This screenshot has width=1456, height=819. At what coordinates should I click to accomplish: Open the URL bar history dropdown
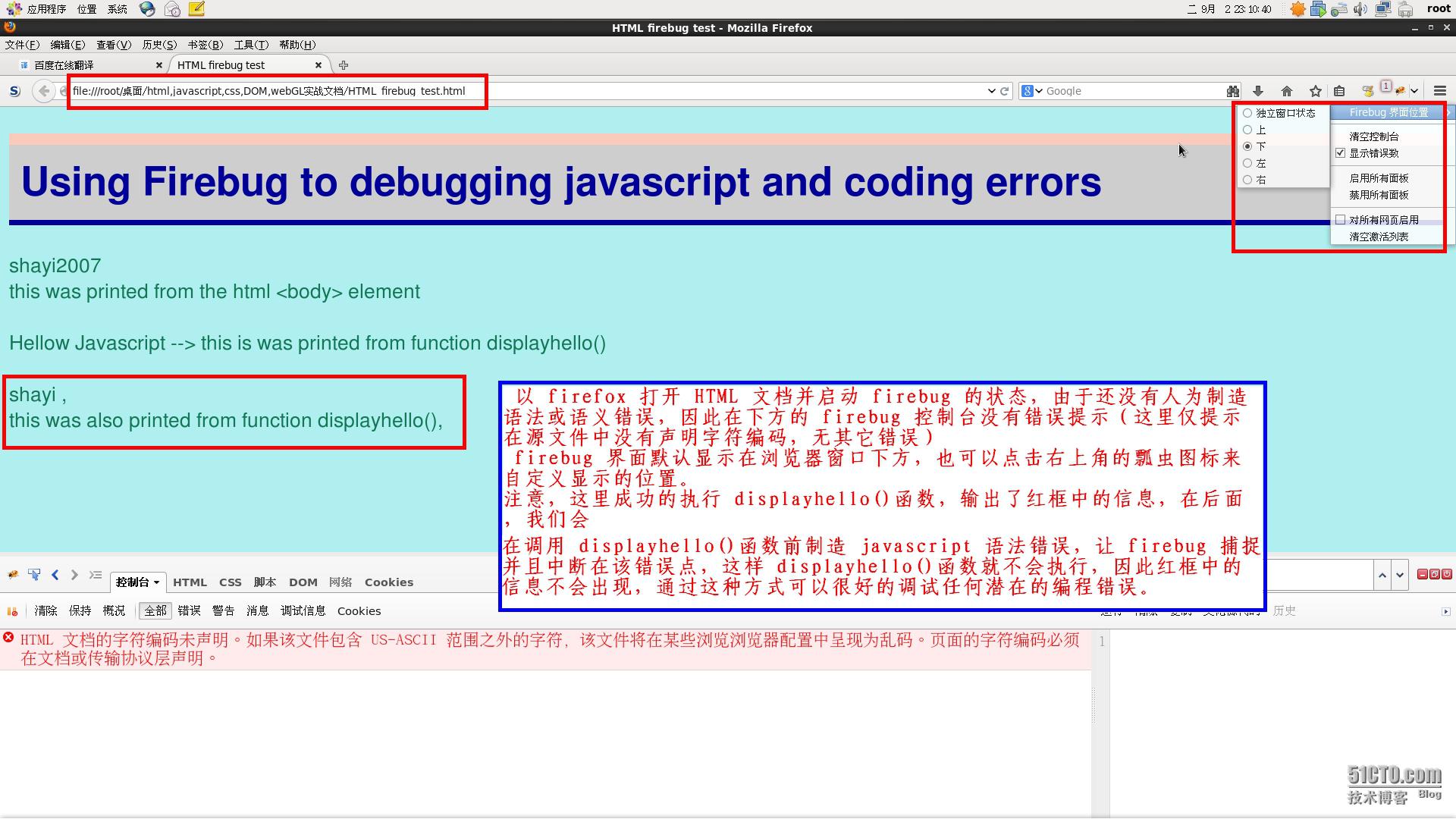(991, 91)
